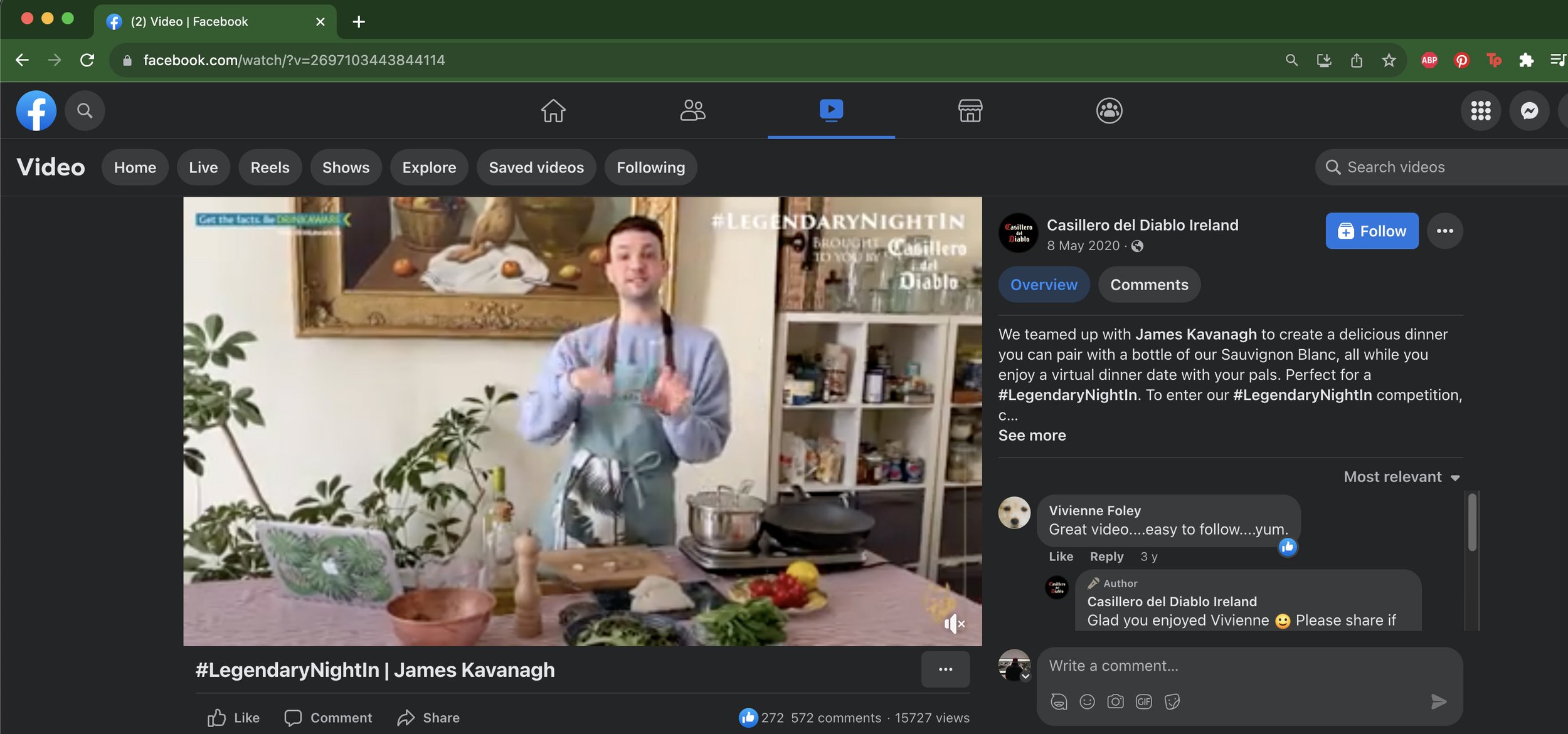Open the Groups icon

click(1109, 111)
